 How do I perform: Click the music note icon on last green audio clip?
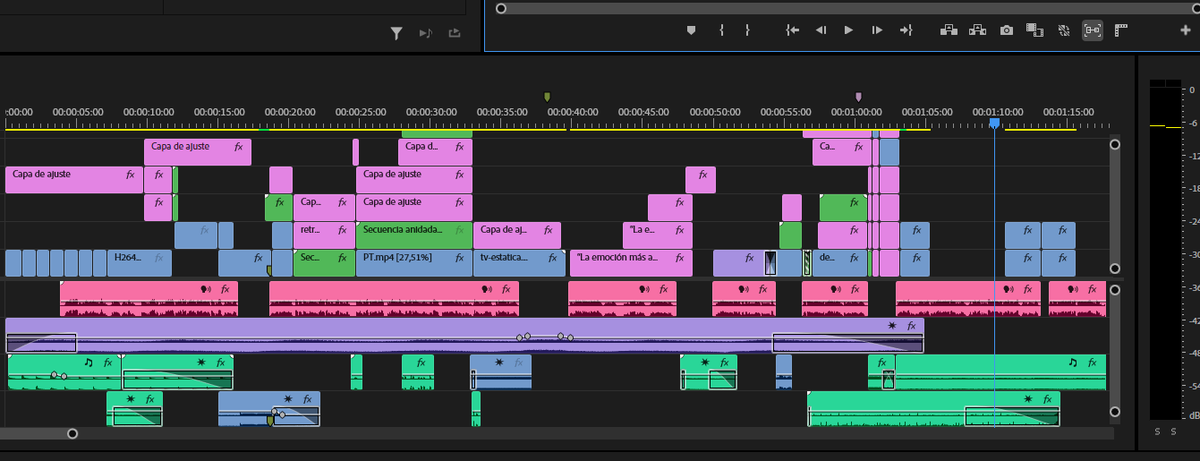tap(1071, 362)
